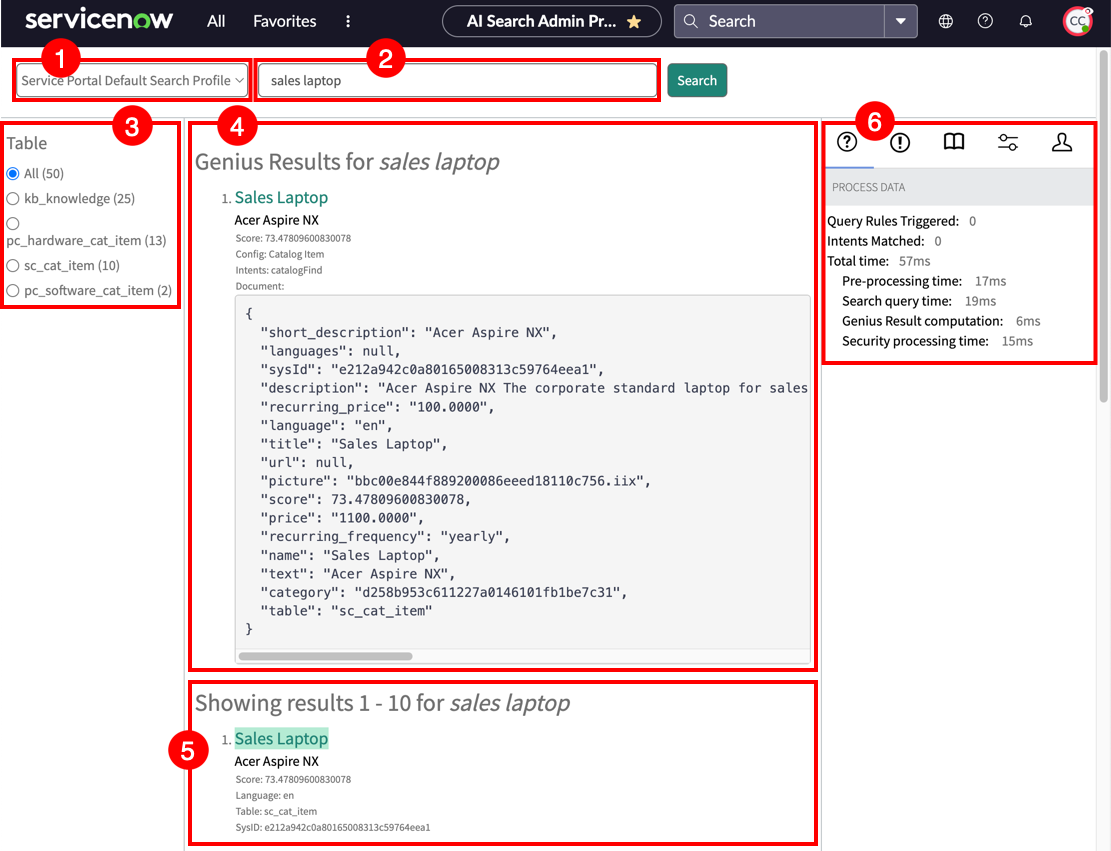Click the 'Intents: catalogFind' text

click(278, 270)
